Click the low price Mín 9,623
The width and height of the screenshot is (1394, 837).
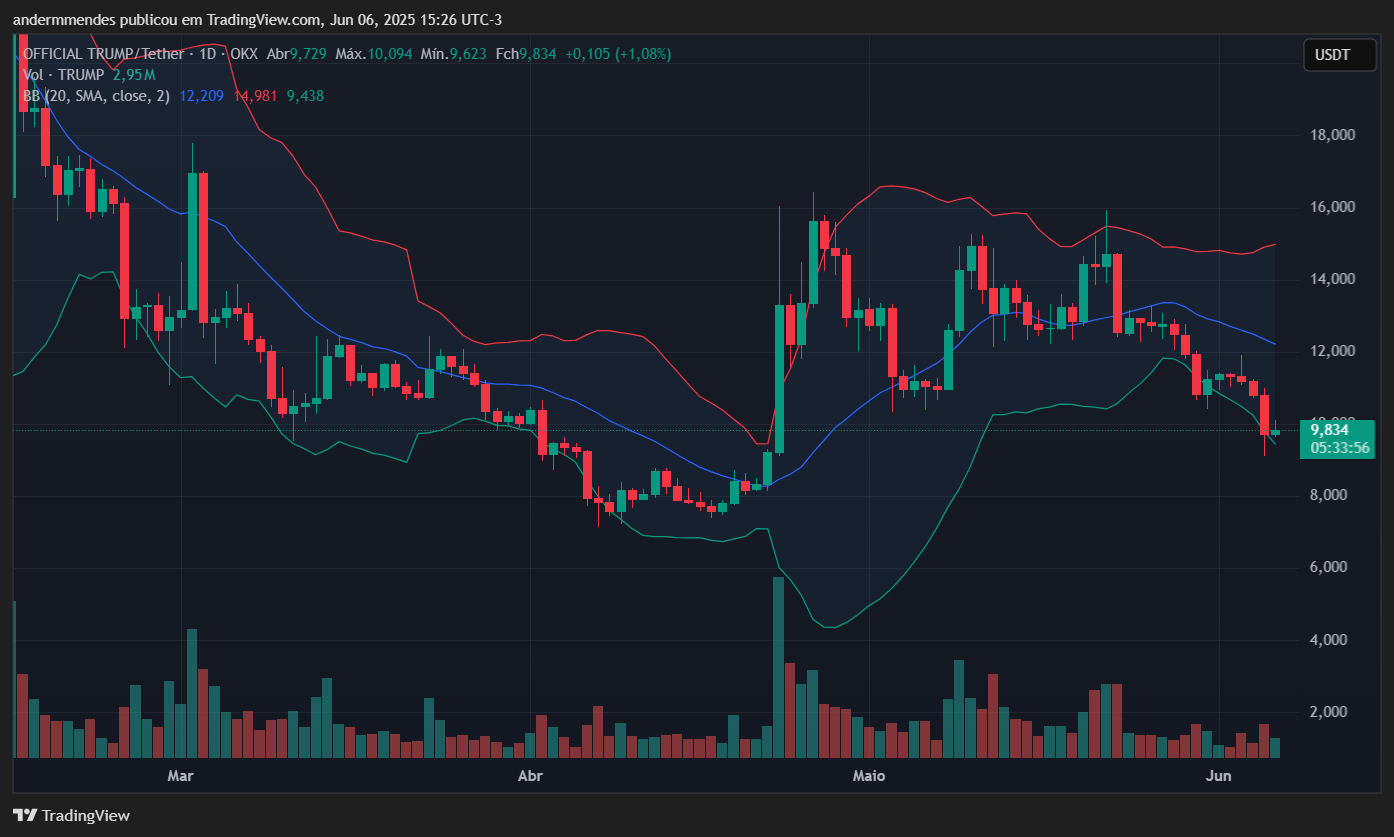click(x=453, y=54)
